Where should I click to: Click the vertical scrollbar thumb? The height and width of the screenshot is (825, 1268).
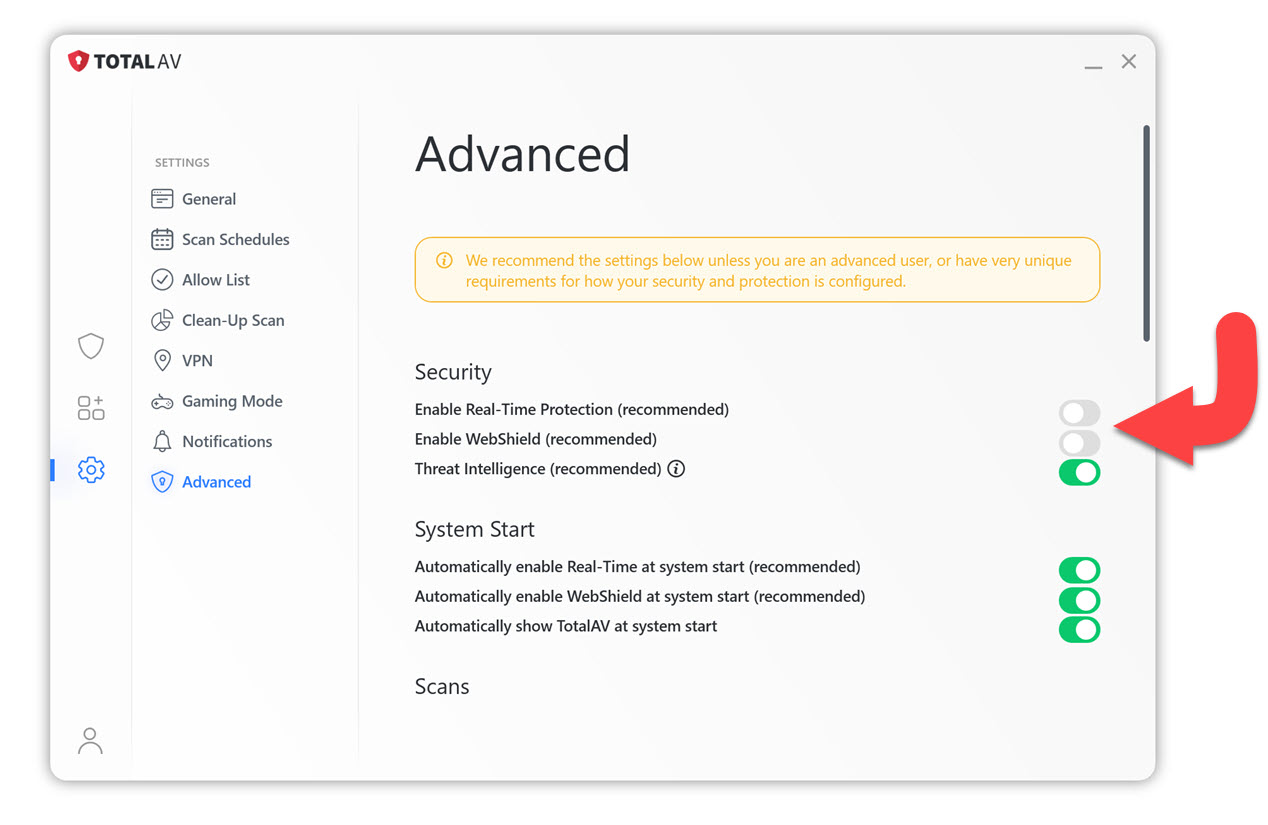[x=1146, y=233]
